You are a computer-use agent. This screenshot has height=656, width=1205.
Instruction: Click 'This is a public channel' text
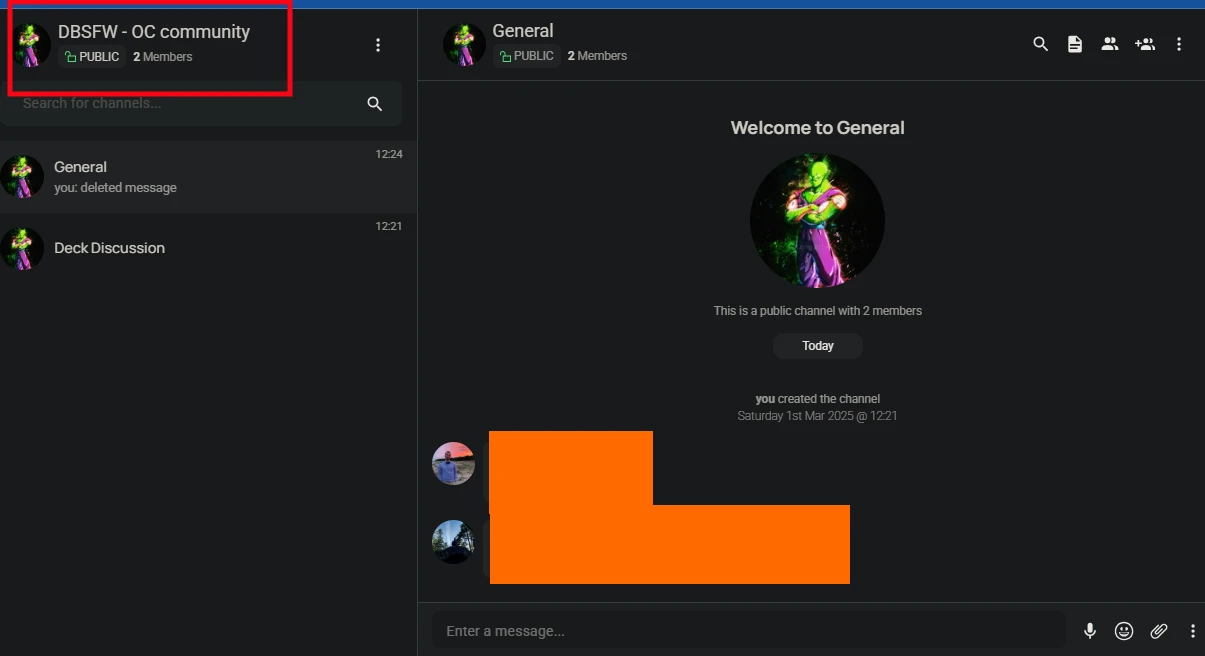coord(818,311)
